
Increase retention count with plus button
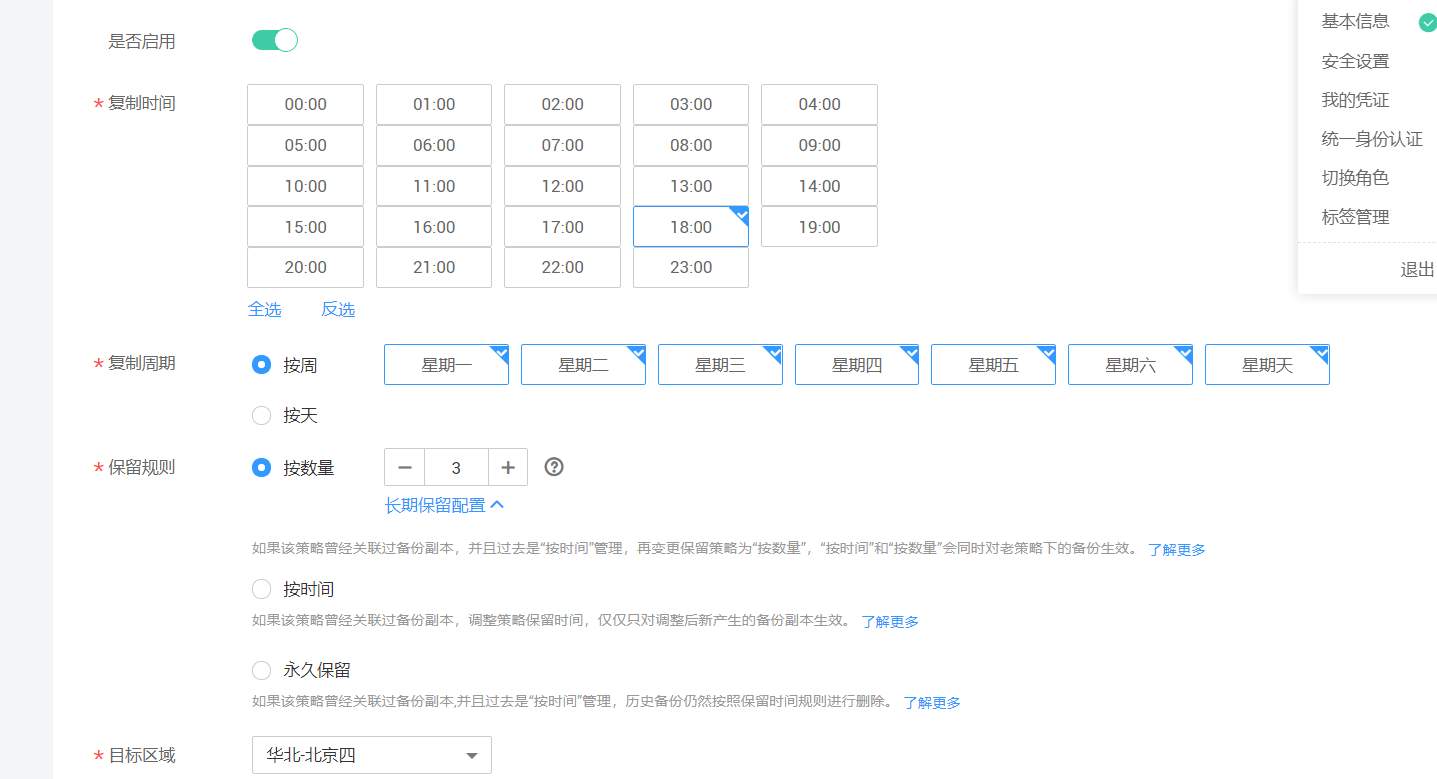508,467
